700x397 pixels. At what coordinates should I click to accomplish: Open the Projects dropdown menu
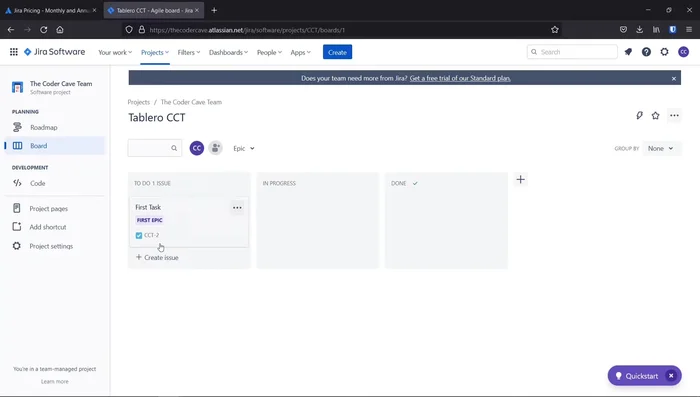(x=154, y=52)
